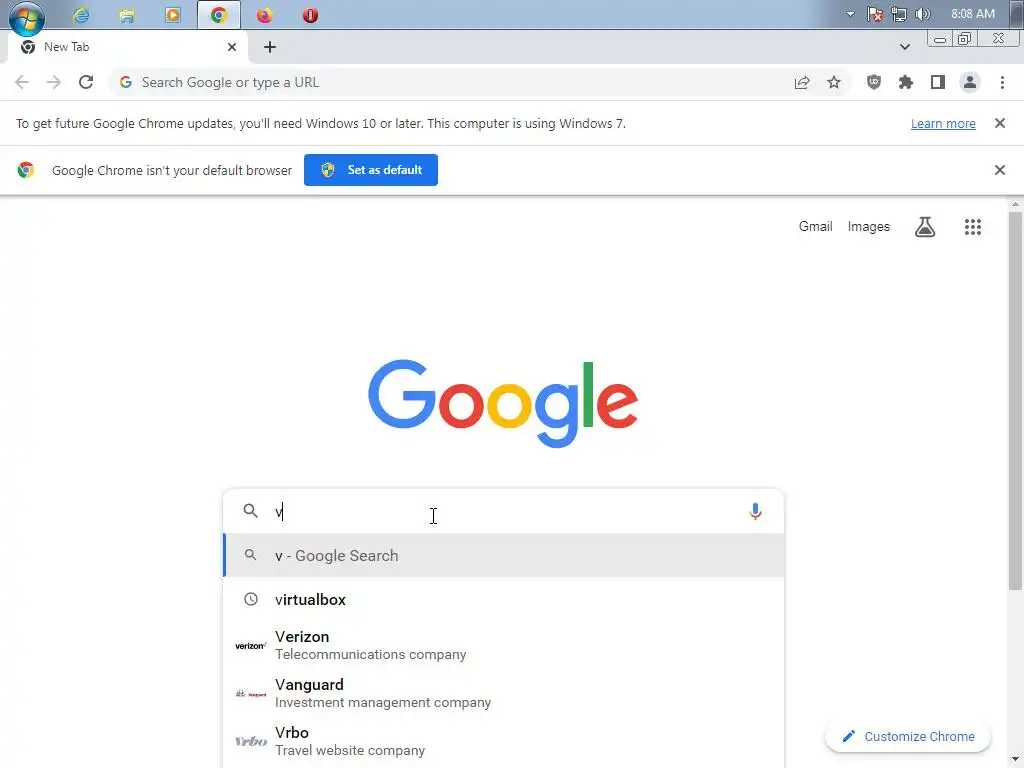Open the uBlock shield extension
1024x768 pixels.
coord(874,82)
